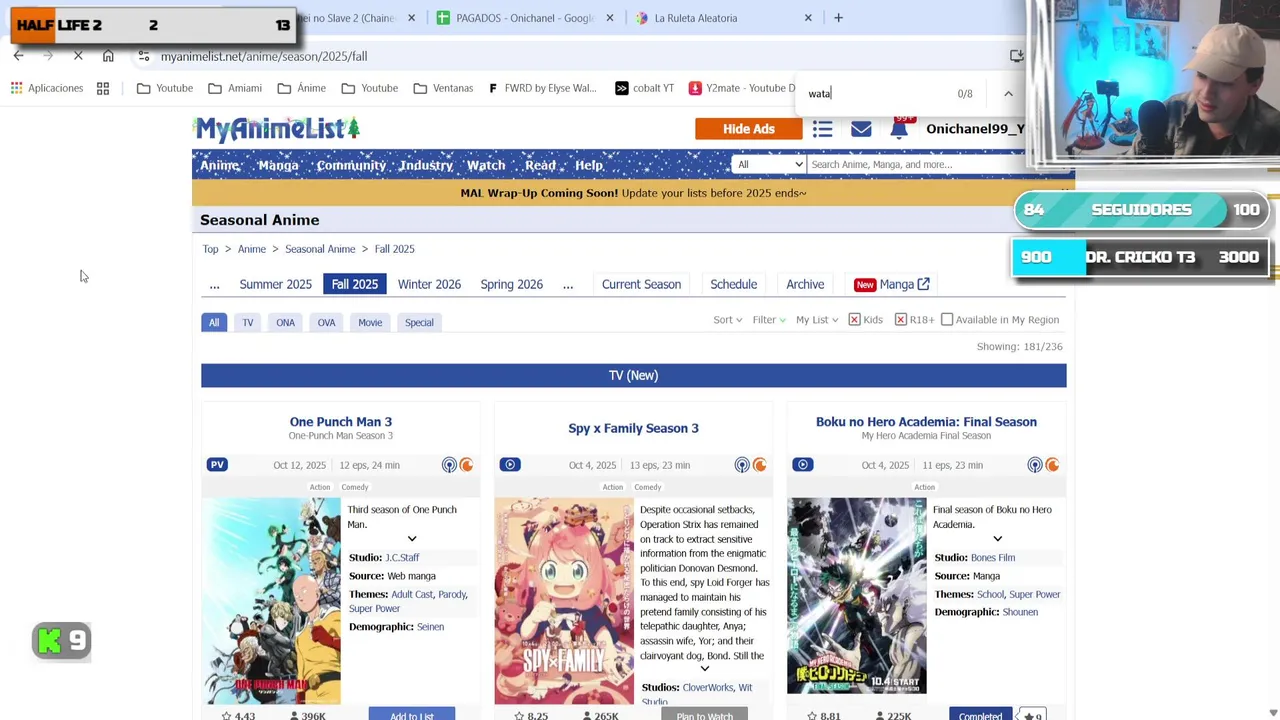The height and width of the screenshot is (720, 1280).
Task: Open the cobalt YT bookmark
Action: point(644,88)
